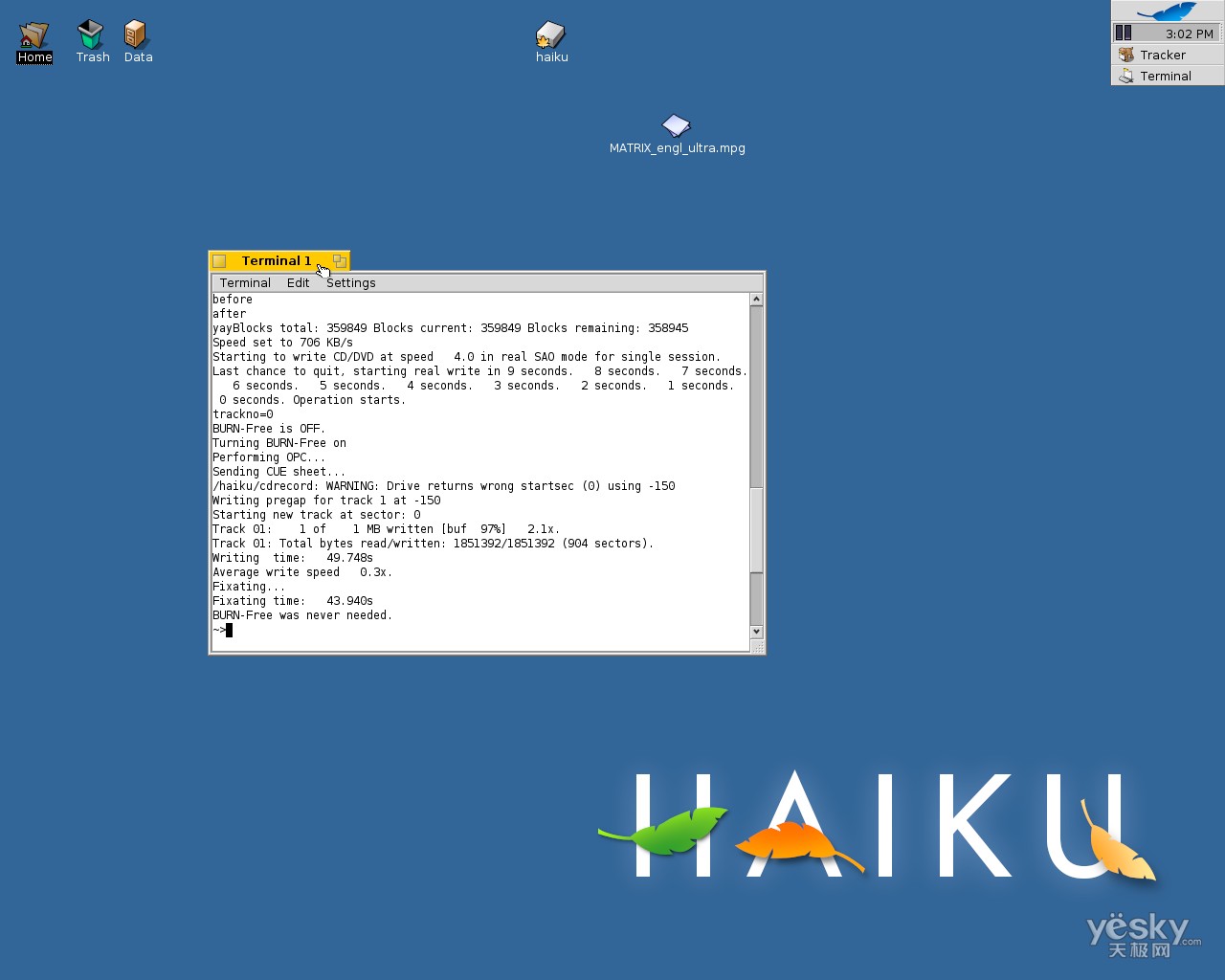Viewport: 1225px width, 980px height.
Task: Click the "Starting new track at sector: 0" line
Action: pos(317,515)
